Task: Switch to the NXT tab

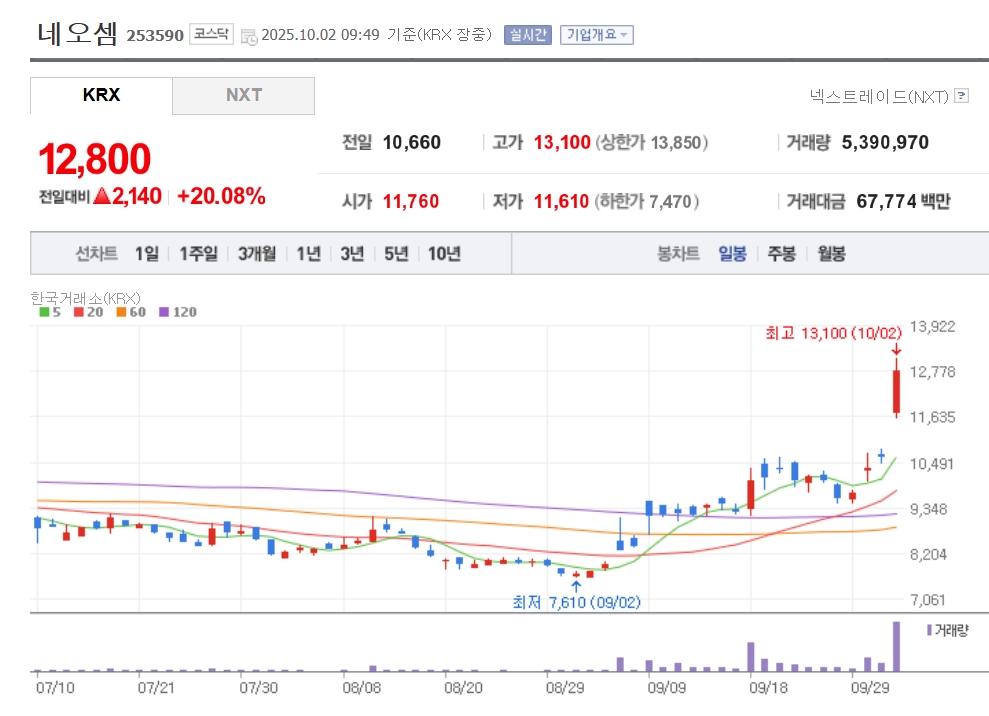Action: [243, 96]
